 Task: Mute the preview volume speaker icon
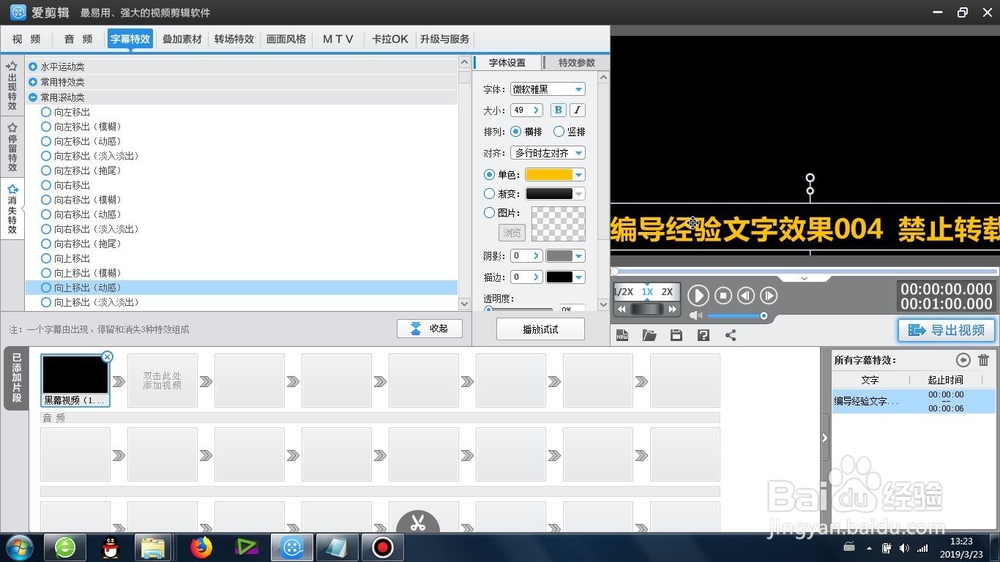click(695, 315)
